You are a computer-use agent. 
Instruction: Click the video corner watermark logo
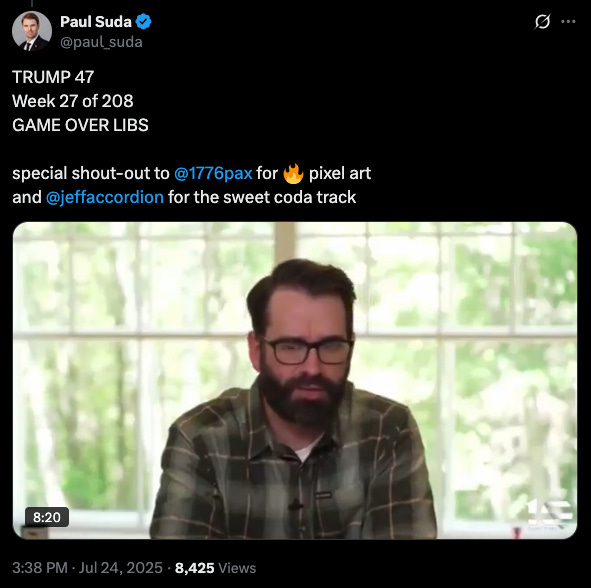pyautogui.click(x=548, y=513)
